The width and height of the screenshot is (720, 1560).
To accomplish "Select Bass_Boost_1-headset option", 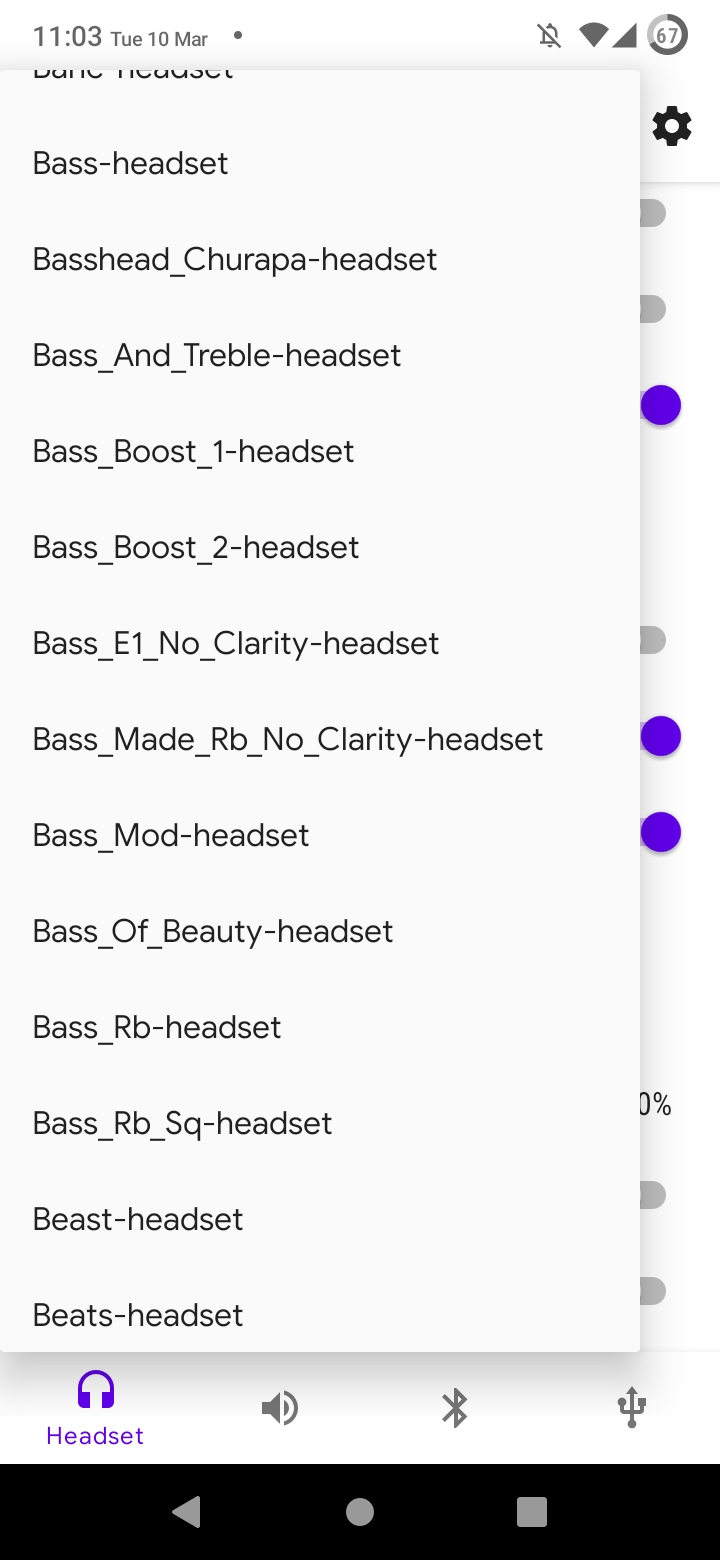I will click(x=320, y=451).
